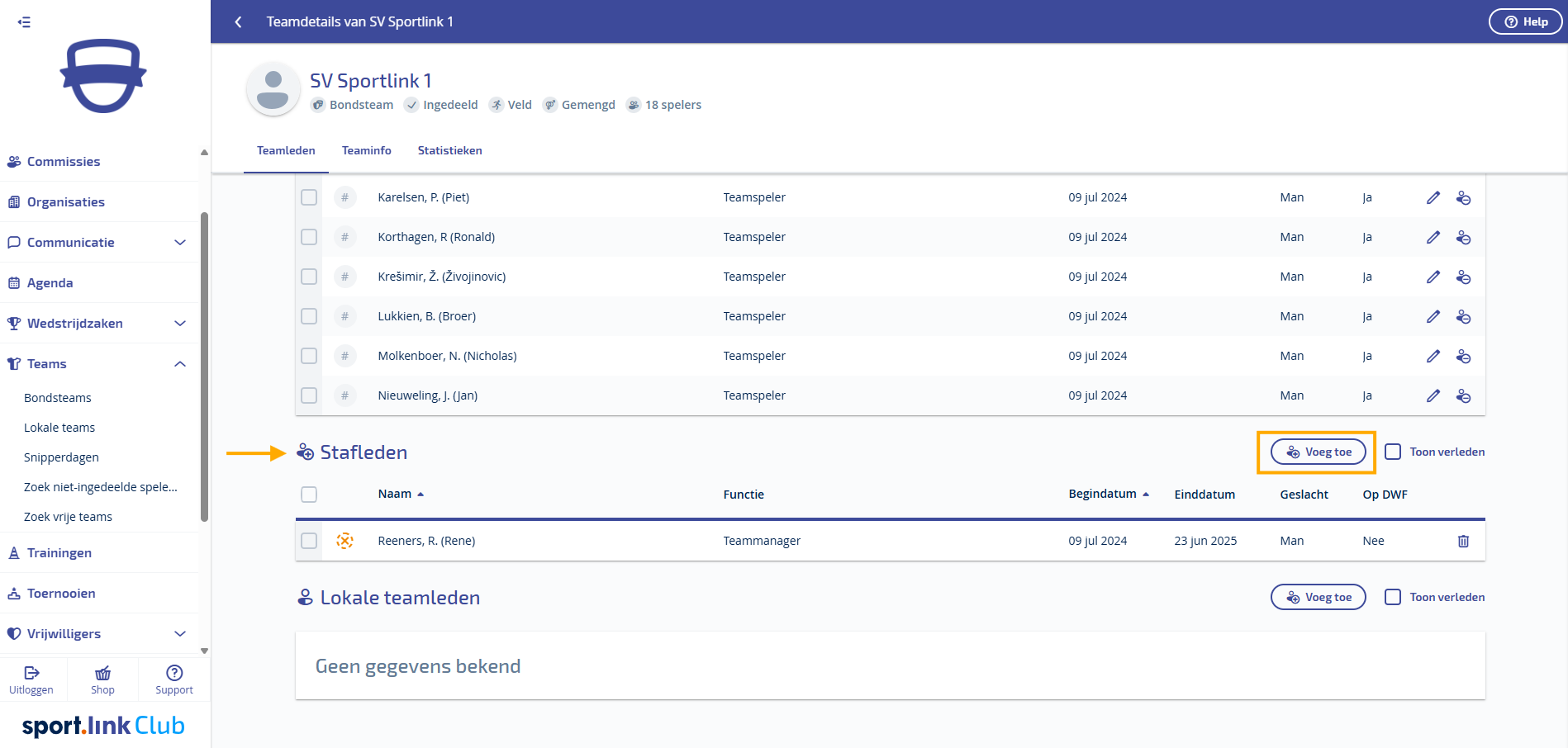Open Zoek vrije teams item
This screenshot has height=748, width=1568.
coord(68,517)
